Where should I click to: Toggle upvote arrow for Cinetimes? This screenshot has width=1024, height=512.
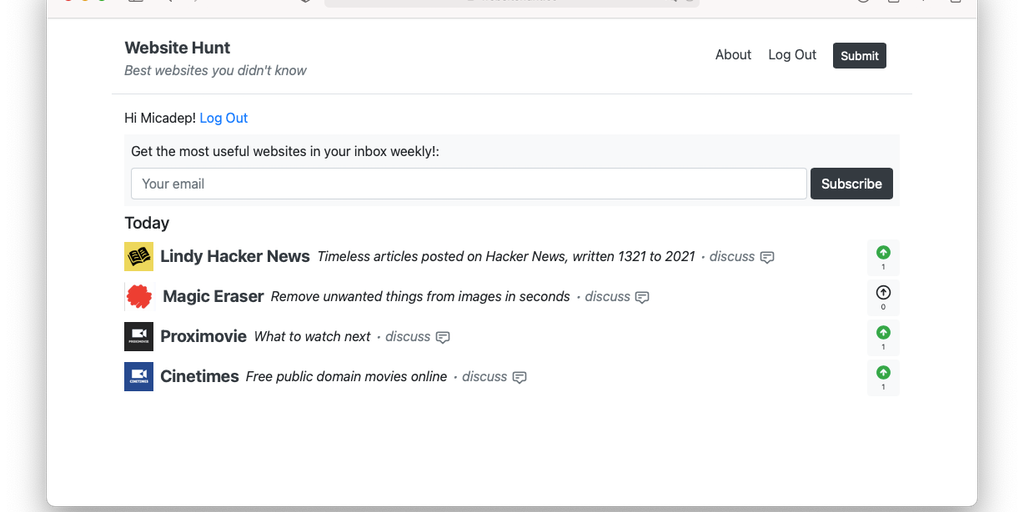883,373
